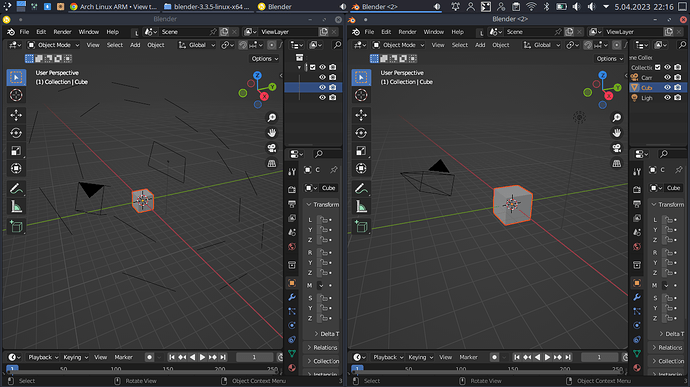Open Object properties tab in Blender <2> window
Viewport: 690px width, 387px height.
pyautogui.click(x=637, y=283)
